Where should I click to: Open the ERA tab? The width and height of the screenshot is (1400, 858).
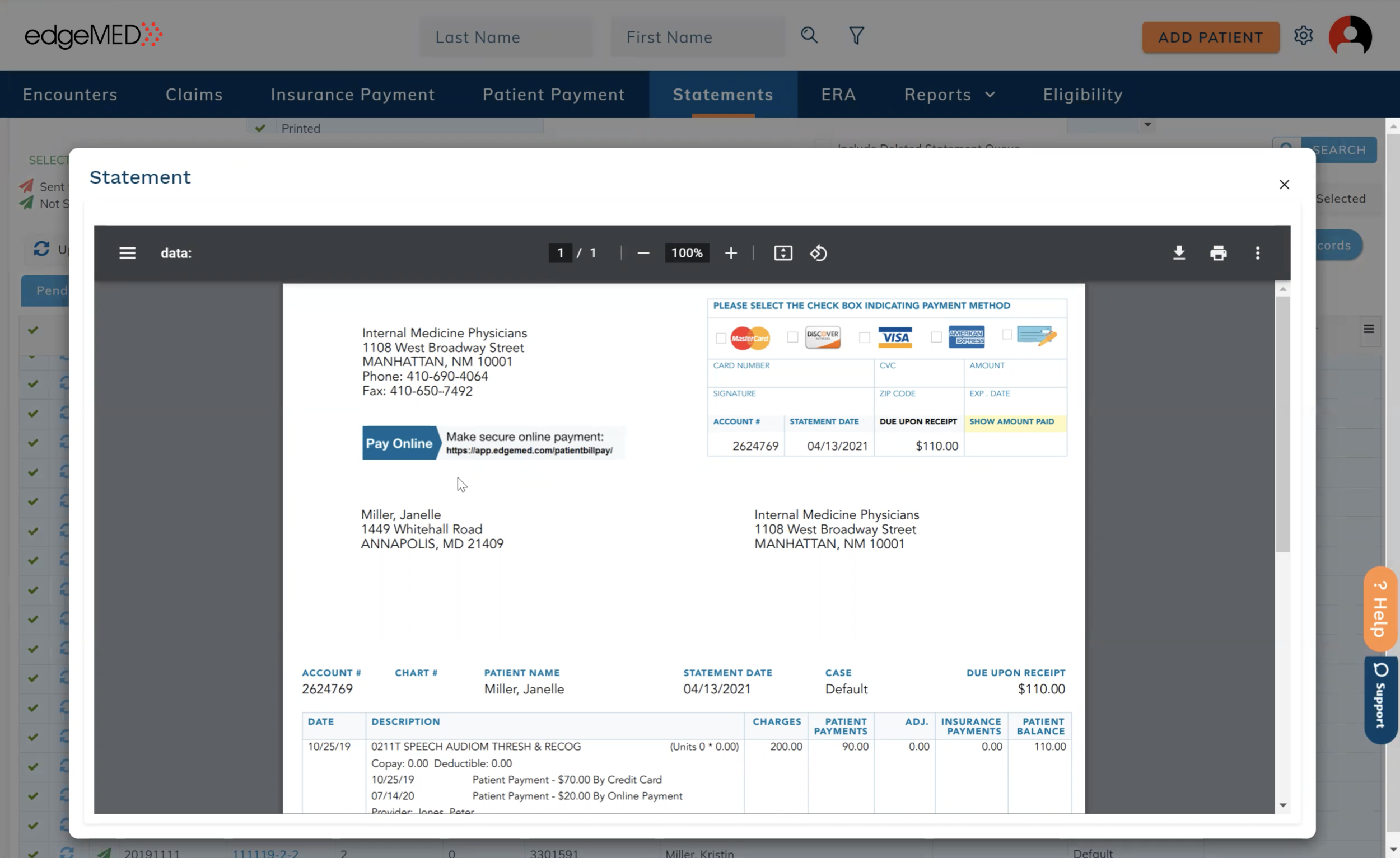(x=838, y=94)
